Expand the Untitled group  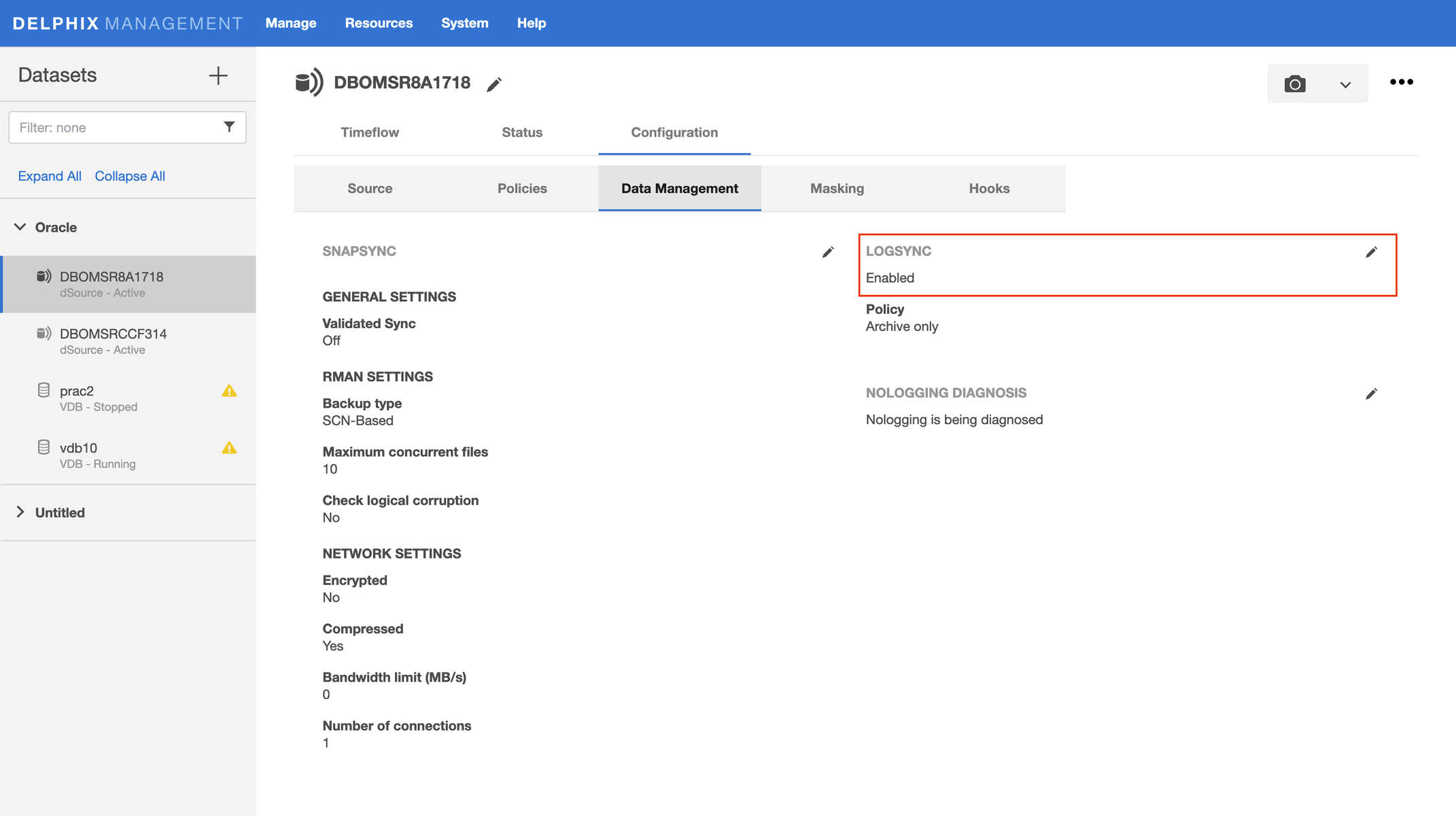20,512
